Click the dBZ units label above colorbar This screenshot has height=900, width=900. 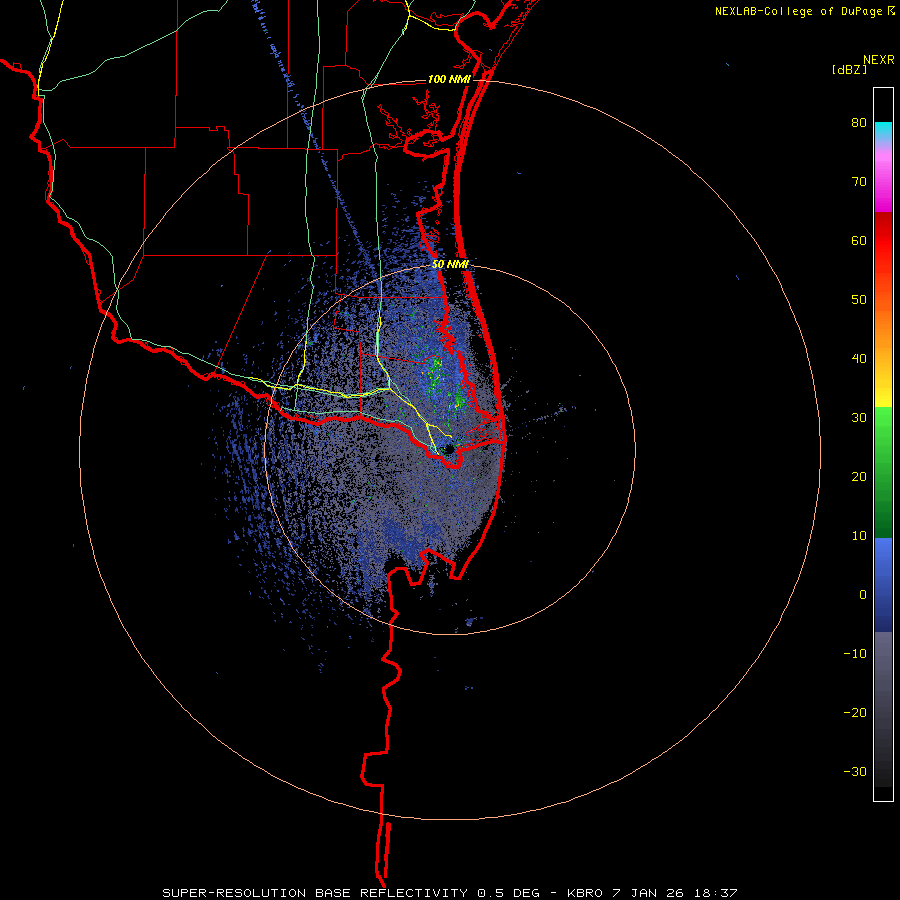click(849, 69)
